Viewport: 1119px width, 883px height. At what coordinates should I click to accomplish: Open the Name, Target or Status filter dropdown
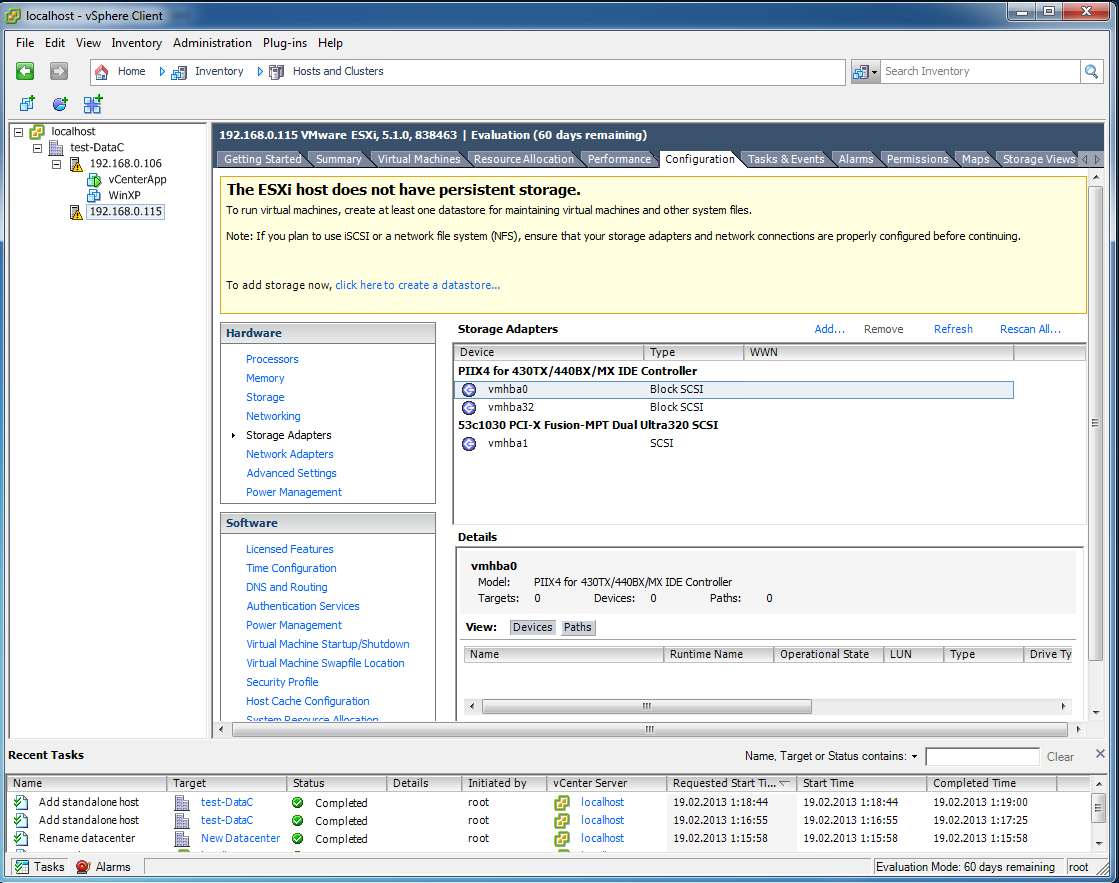click(914, 757)
